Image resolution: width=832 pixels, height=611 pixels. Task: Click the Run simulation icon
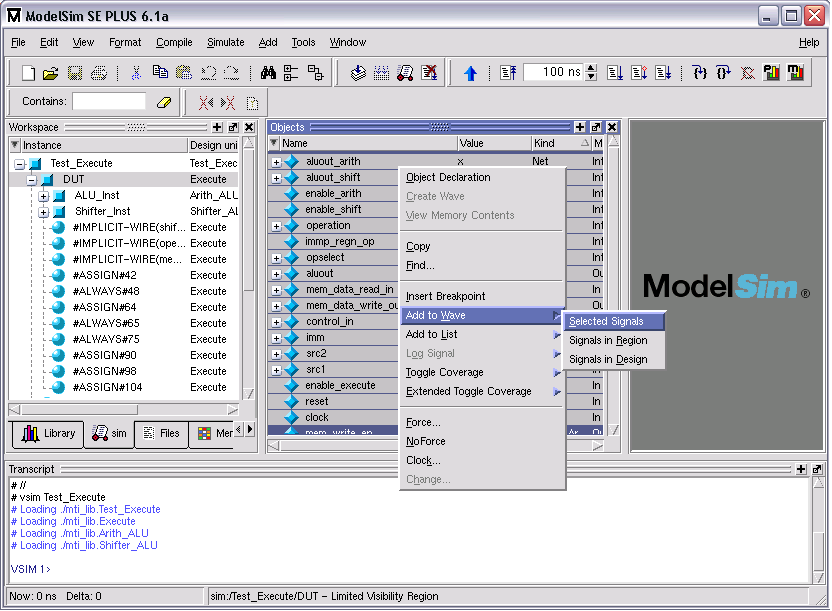(x=615, y=73)
